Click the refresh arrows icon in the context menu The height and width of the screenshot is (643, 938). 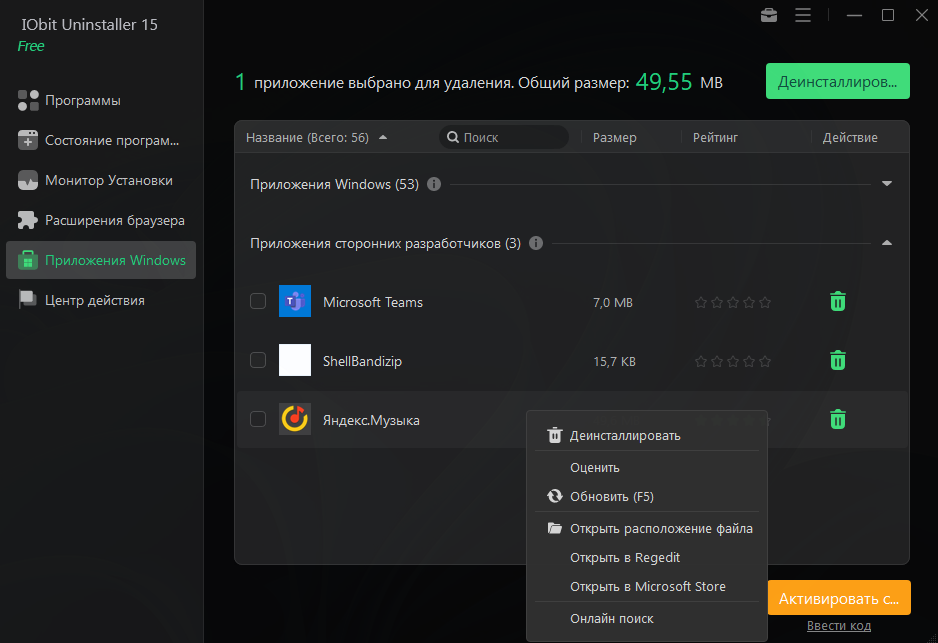coord(555,496)
